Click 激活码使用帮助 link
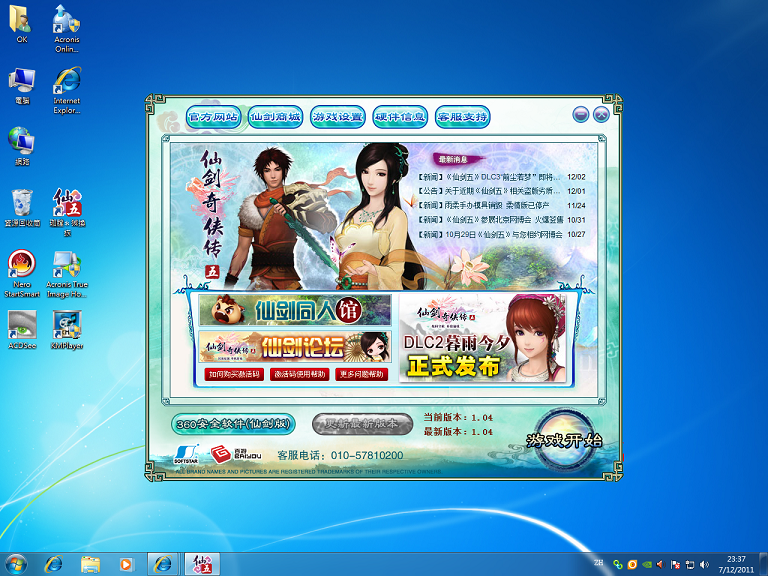This screenshot has height=576, width=768. tap(298, 375)
